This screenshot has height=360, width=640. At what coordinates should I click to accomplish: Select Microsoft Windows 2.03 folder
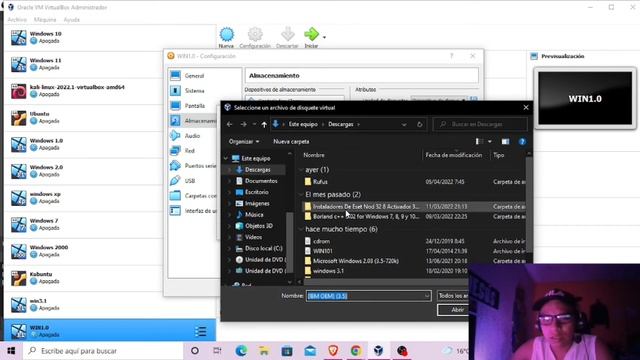(356, 261)
